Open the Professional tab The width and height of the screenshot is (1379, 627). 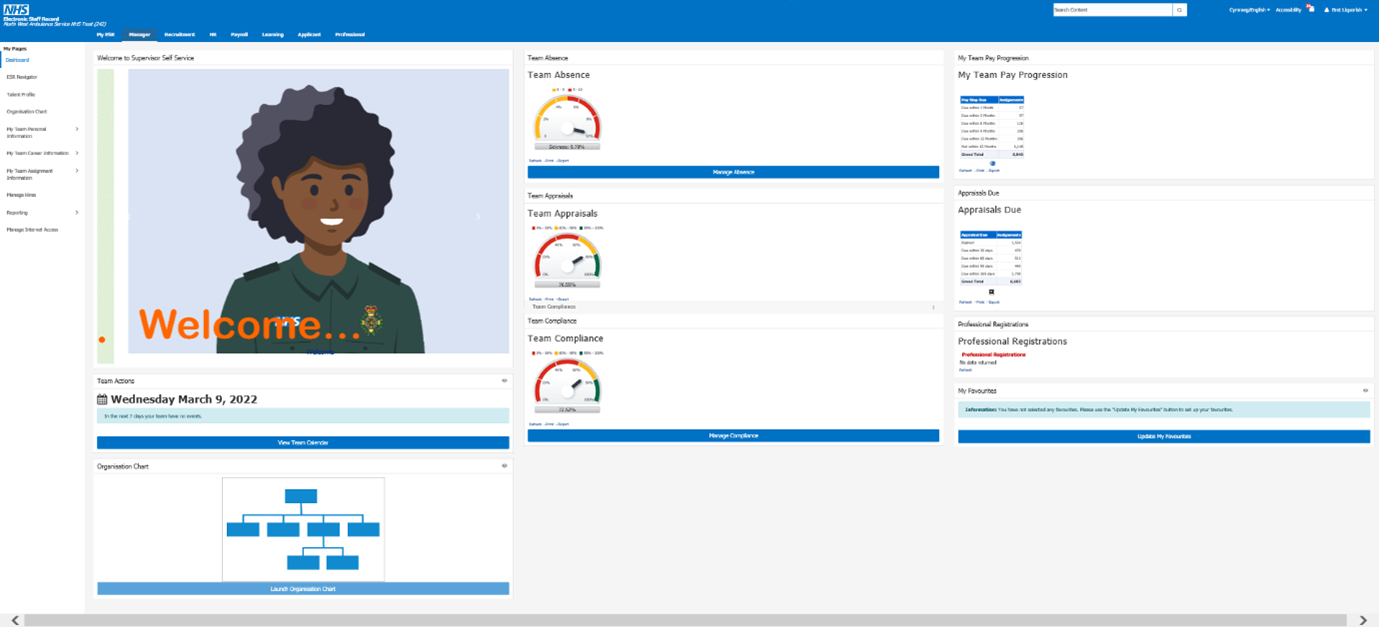point(350,34)
